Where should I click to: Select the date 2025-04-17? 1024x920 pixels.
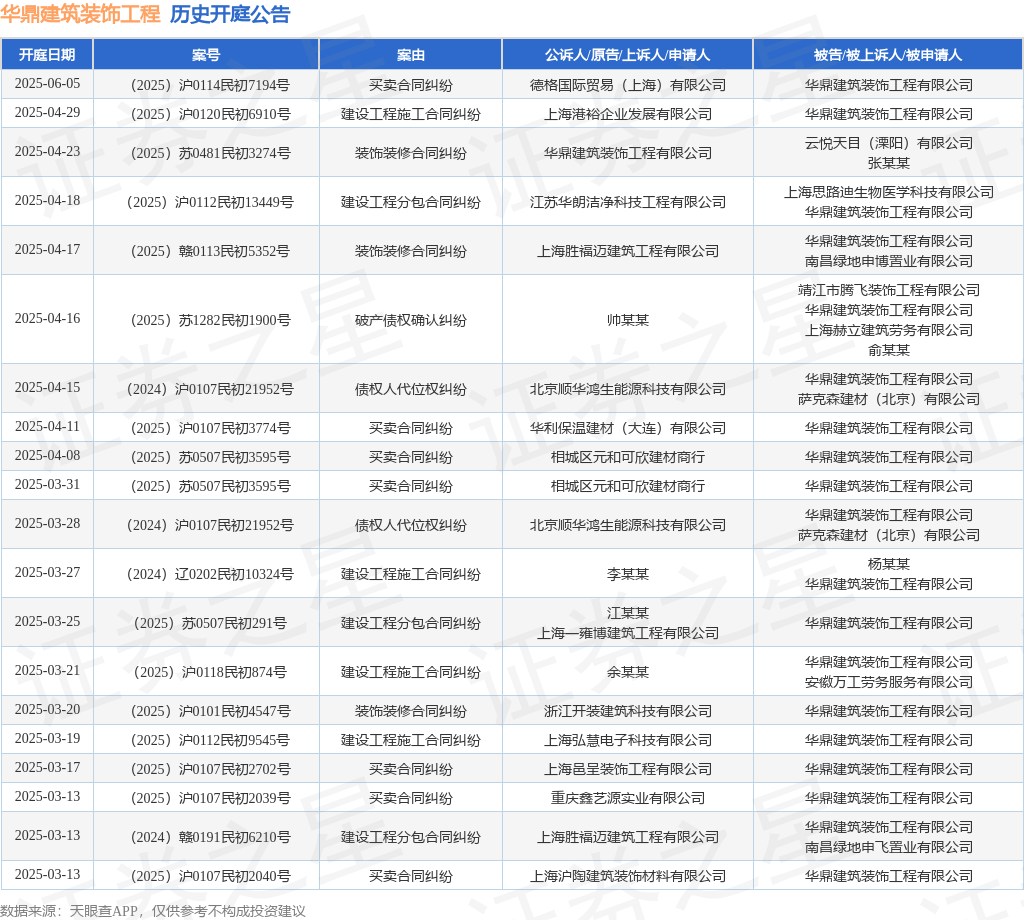pyautogui.click(x=47, y=250)
